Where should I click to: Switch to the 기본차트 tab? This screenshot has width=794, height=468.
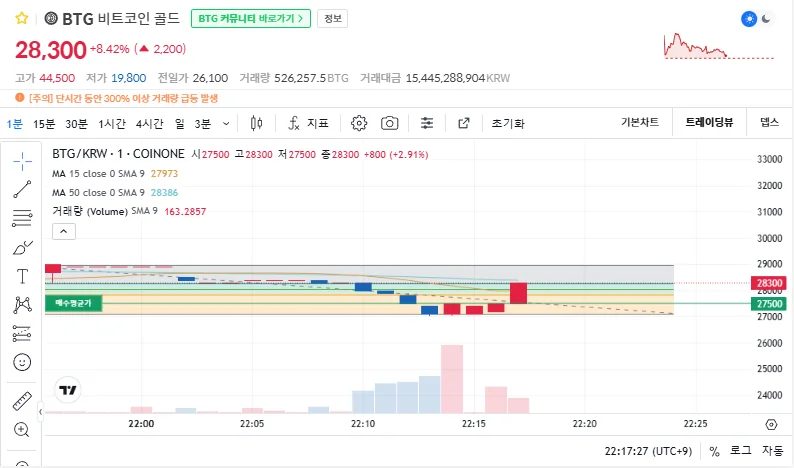pos(640,123)
